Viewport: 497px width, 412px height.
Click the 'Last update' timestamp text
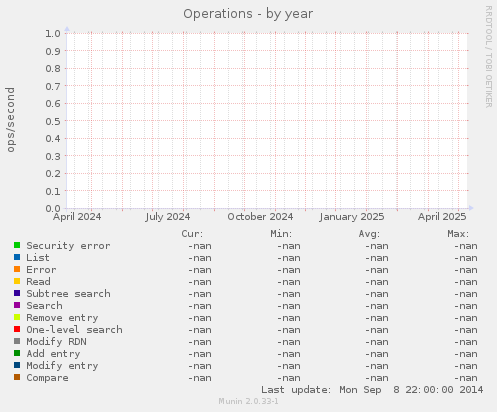coord(372,390)
